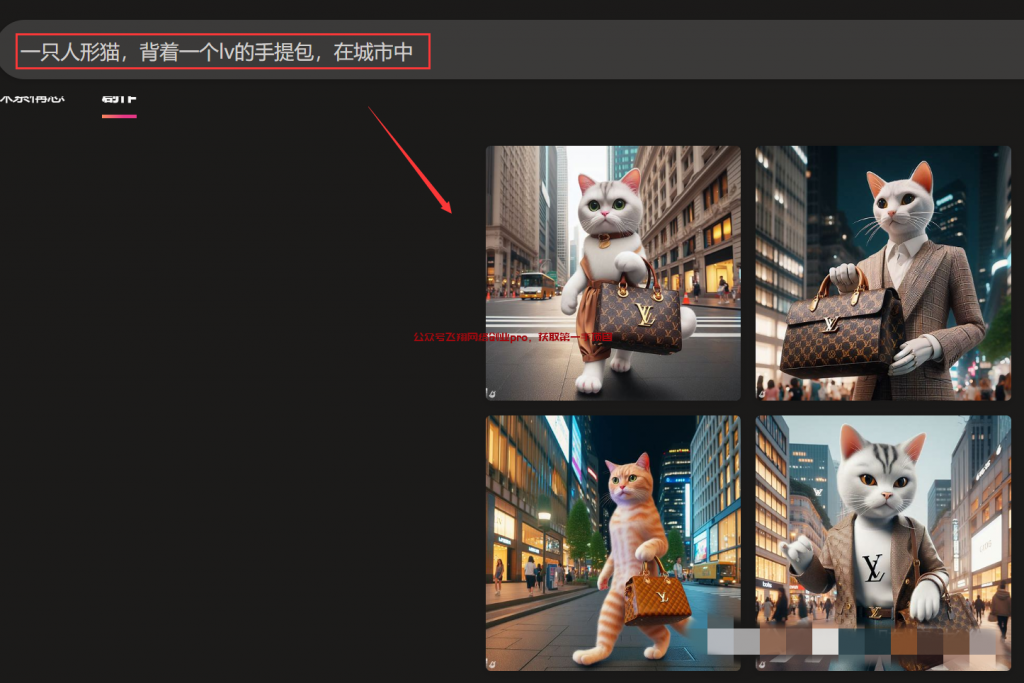Switch to the partially visible left tab
Viewport: 1024px width, 683px height.
pyautogui.click(x=30, y=98)
